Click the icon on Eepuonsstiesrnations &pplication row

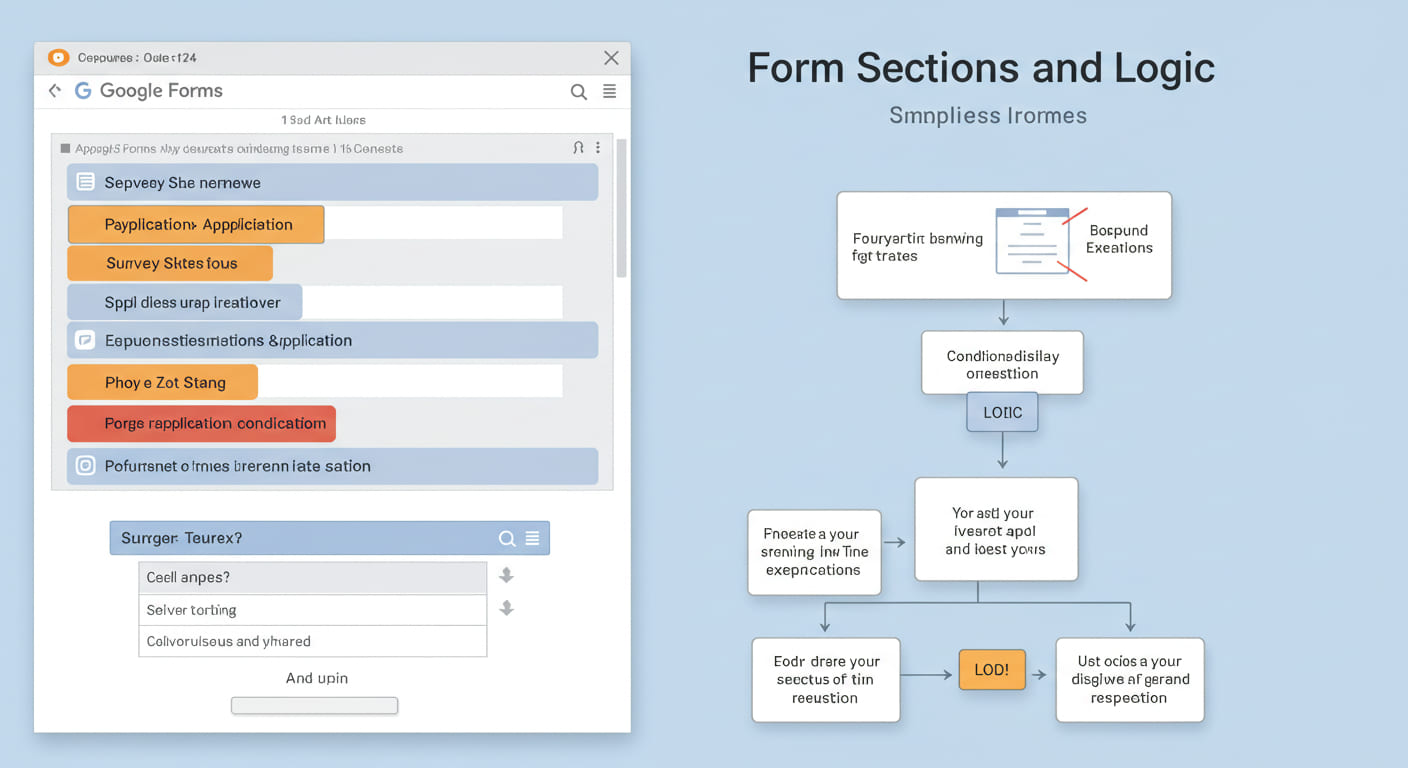(86, 340)
